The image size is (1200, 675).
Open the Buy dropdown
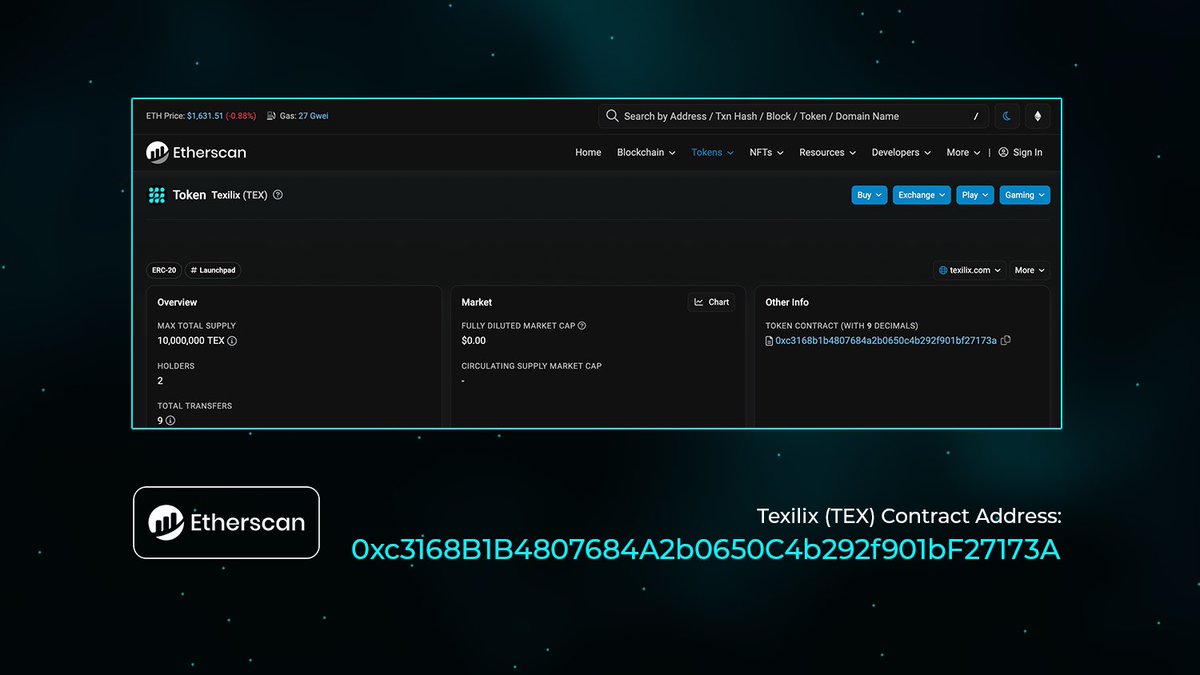click(x=870, y=195)
